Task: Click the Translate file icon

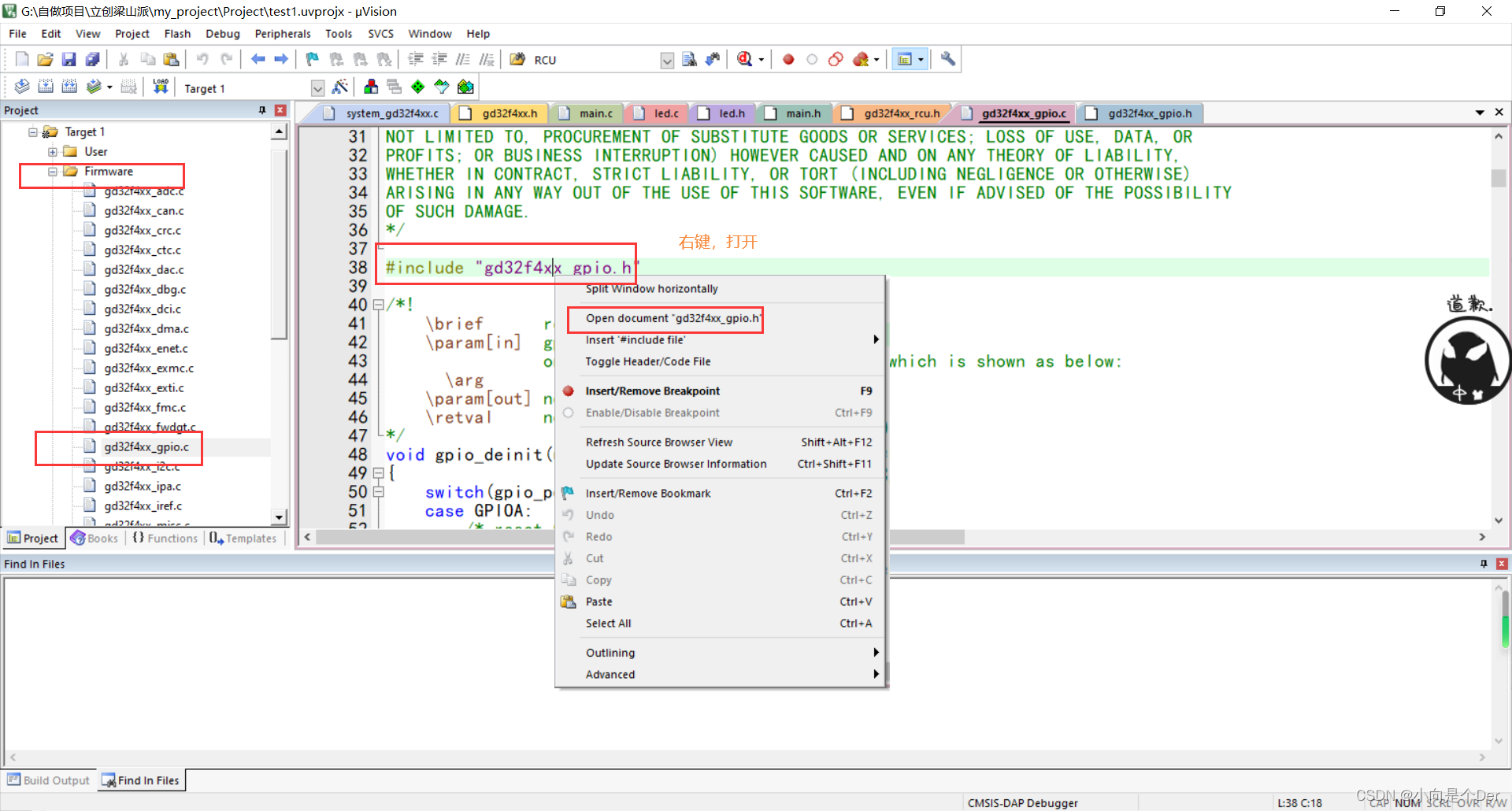Action: 22,87
